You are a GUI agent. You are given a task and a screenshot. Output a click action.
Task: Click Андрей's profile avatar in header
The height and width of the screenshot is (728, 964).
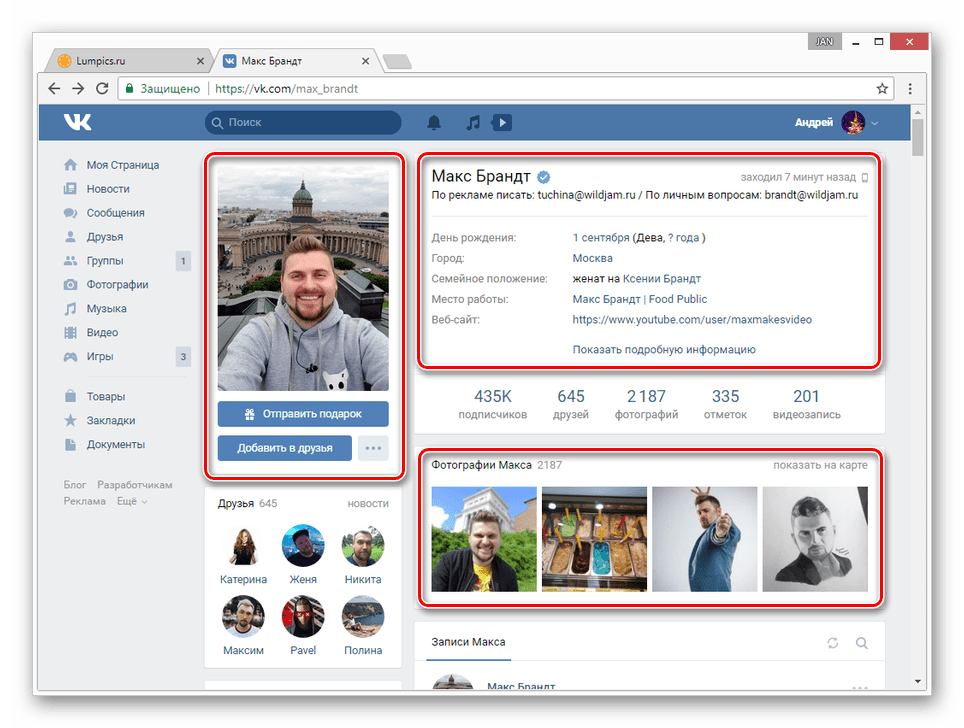[853, 122]
